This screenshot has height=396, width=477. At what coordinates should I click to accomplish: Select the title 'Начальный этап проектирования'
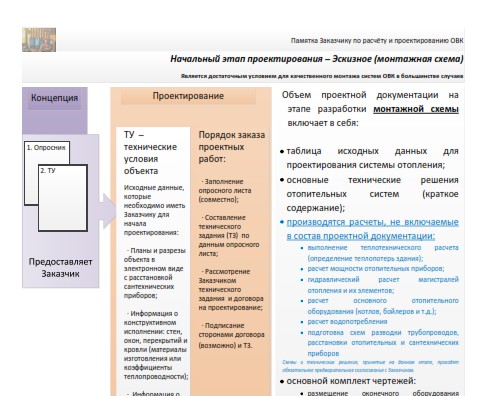click(246, 59)
